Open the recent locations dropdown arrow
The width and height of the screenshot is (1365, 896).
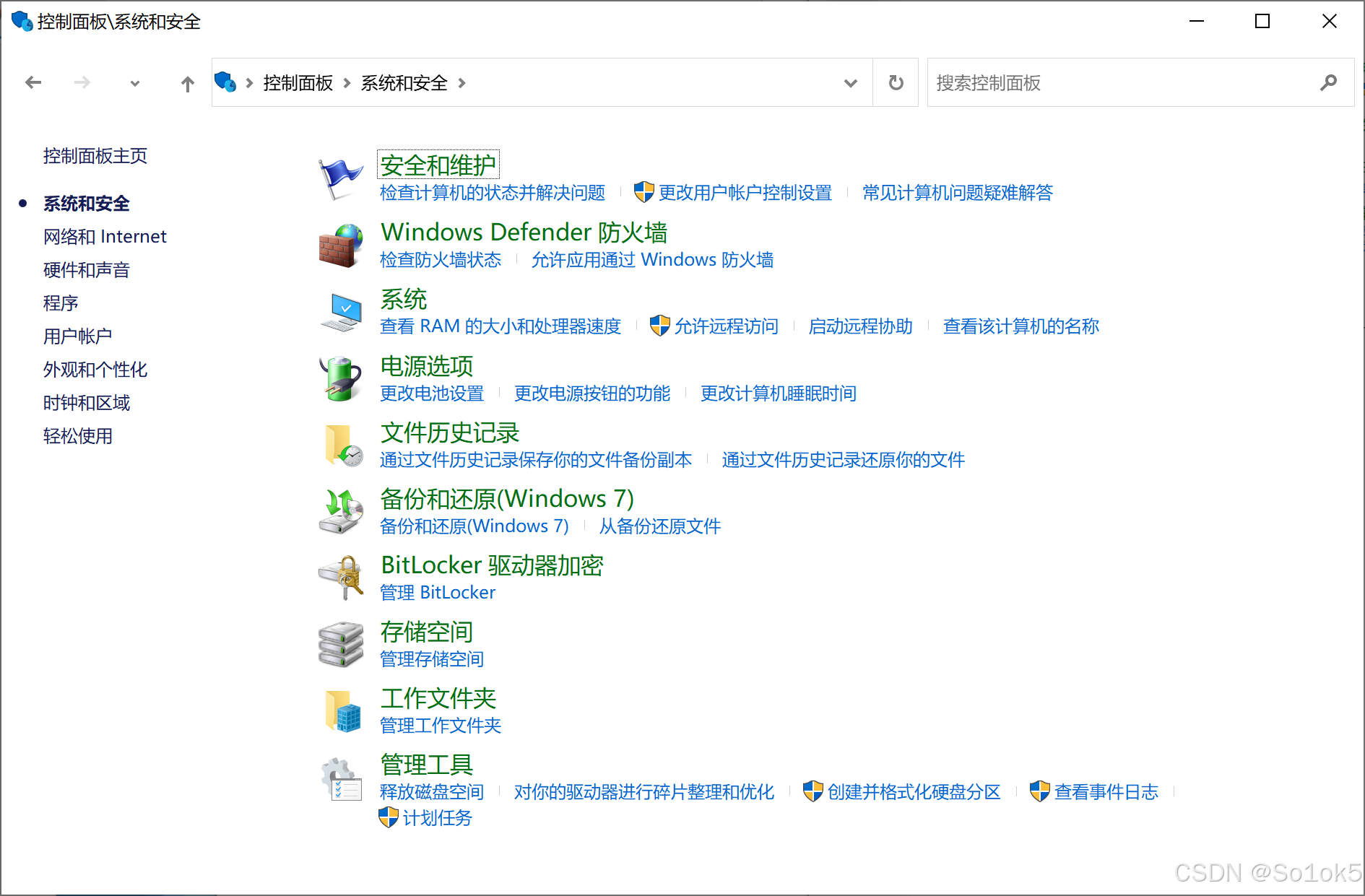[135, 84]
